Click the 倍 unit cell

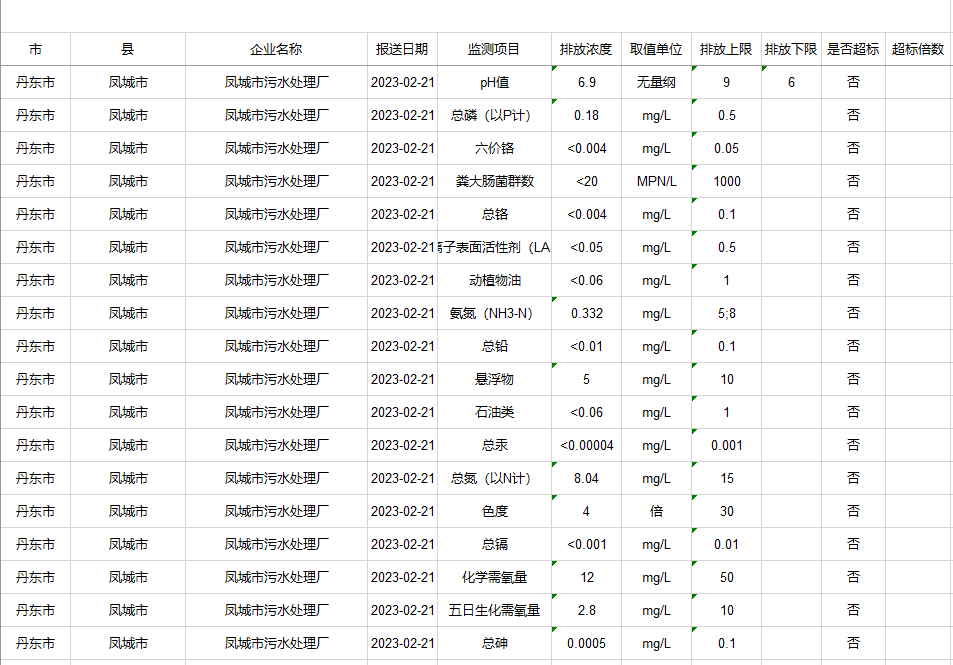tap(656, 511)
